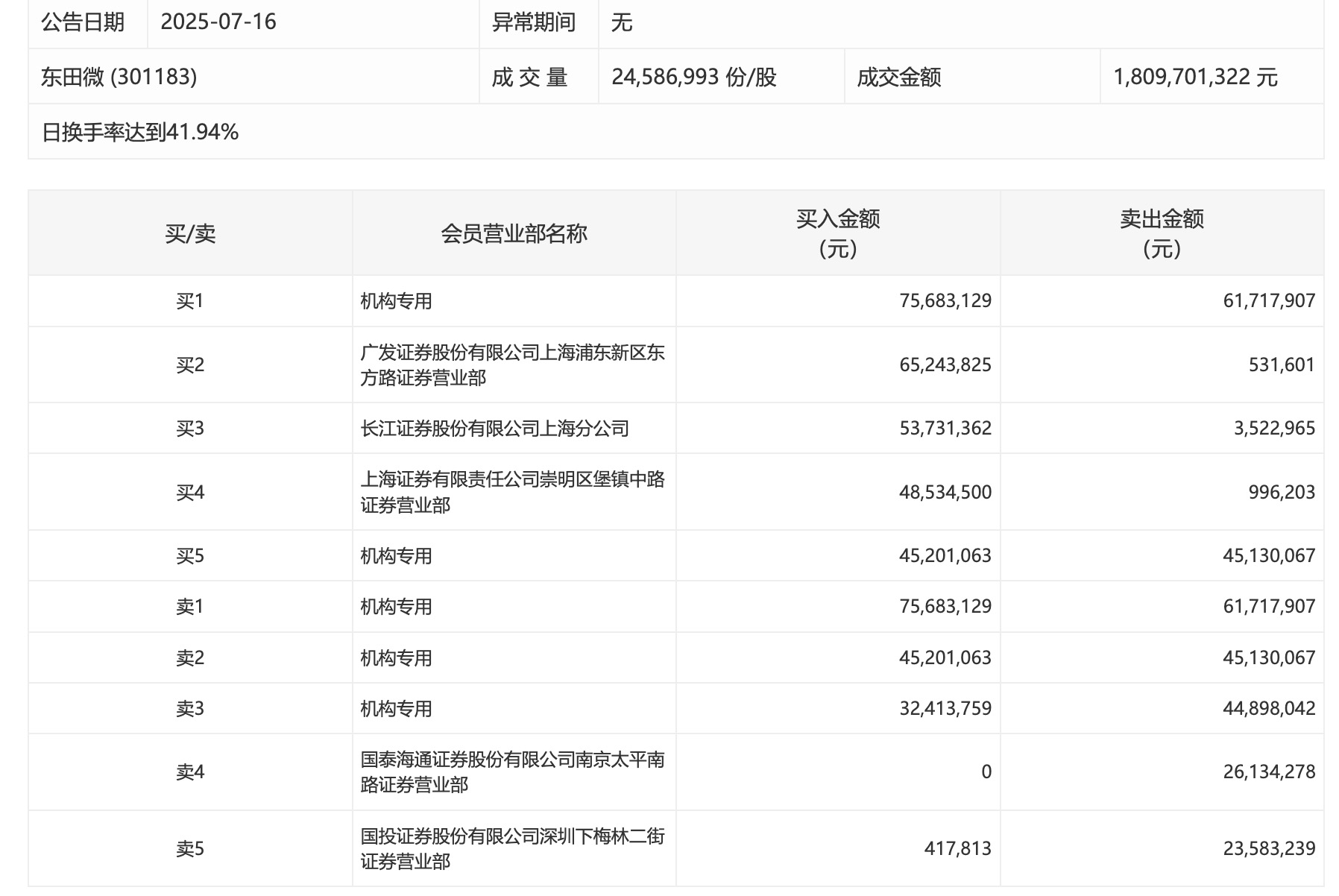The height and width of the screenshot is (896, 1339).
Task: Open 广发证券 上海浦东新区东方路 branch name
Action: pyautogui.click(x=512, y=365)
